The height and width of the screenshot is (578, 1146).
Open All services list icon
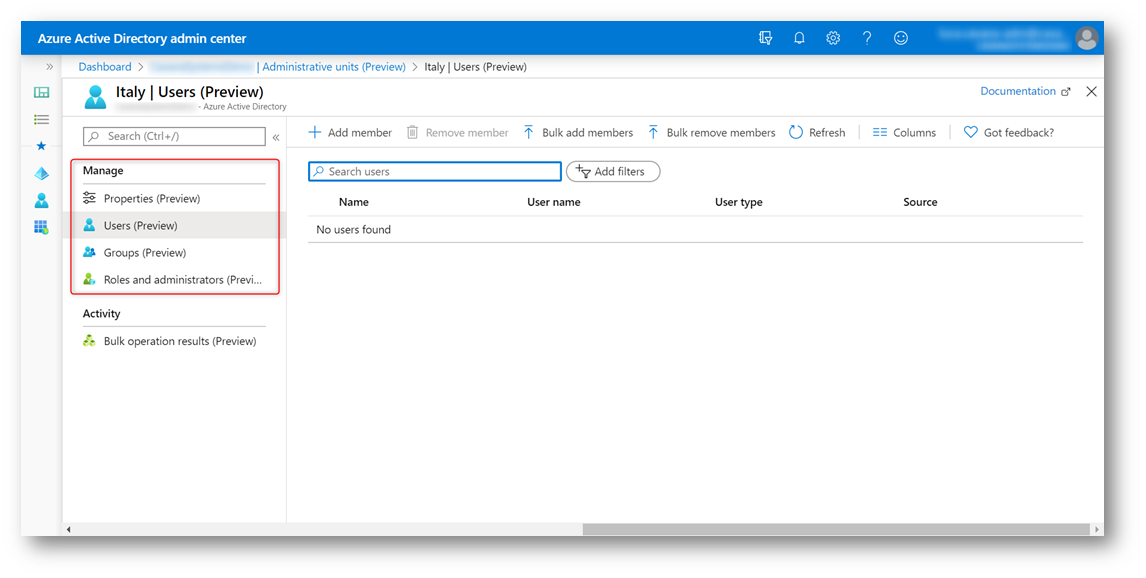(x=42, y=119)
